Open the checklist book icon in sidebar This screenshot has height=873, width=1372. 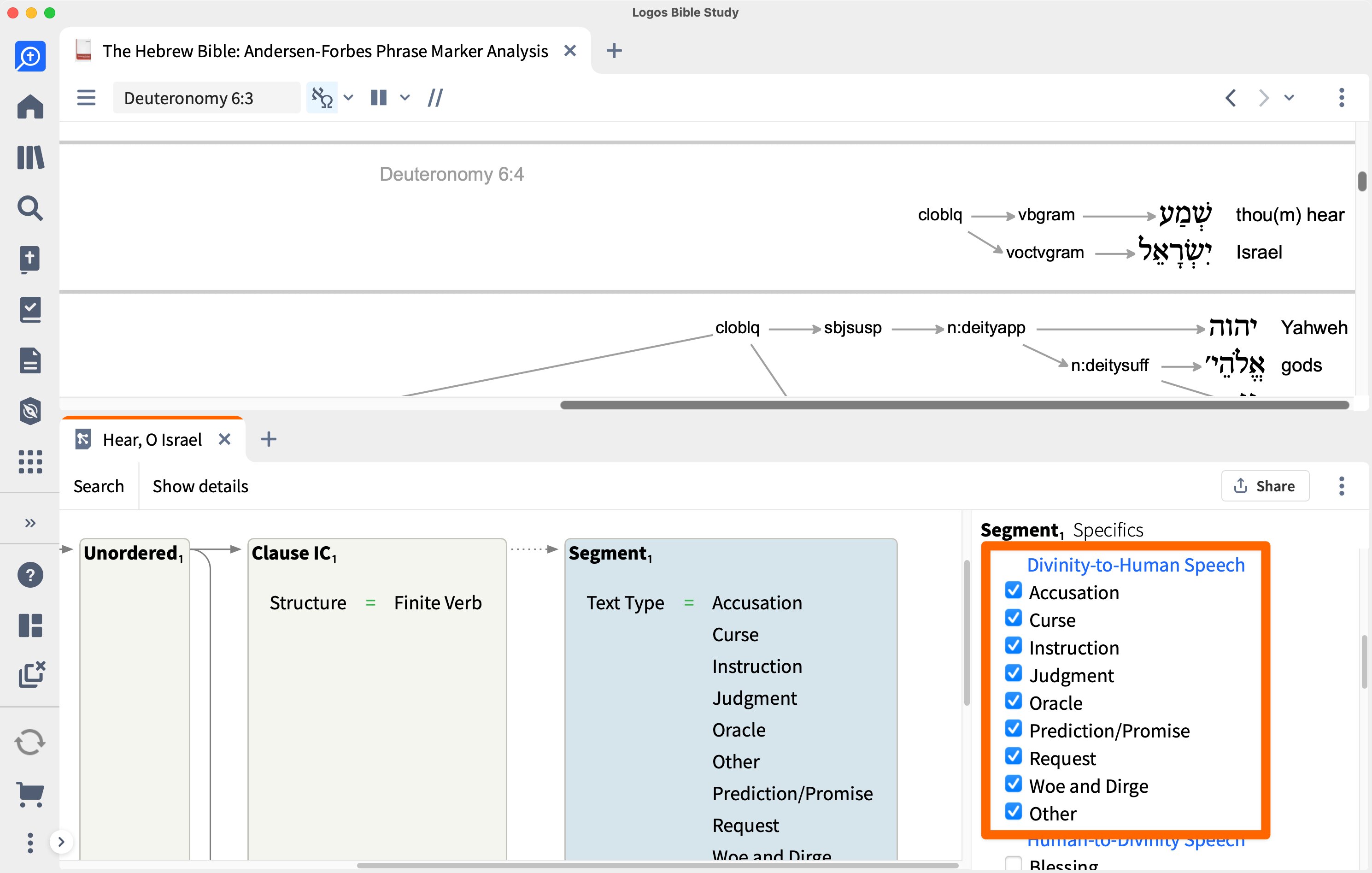point(29,310)
